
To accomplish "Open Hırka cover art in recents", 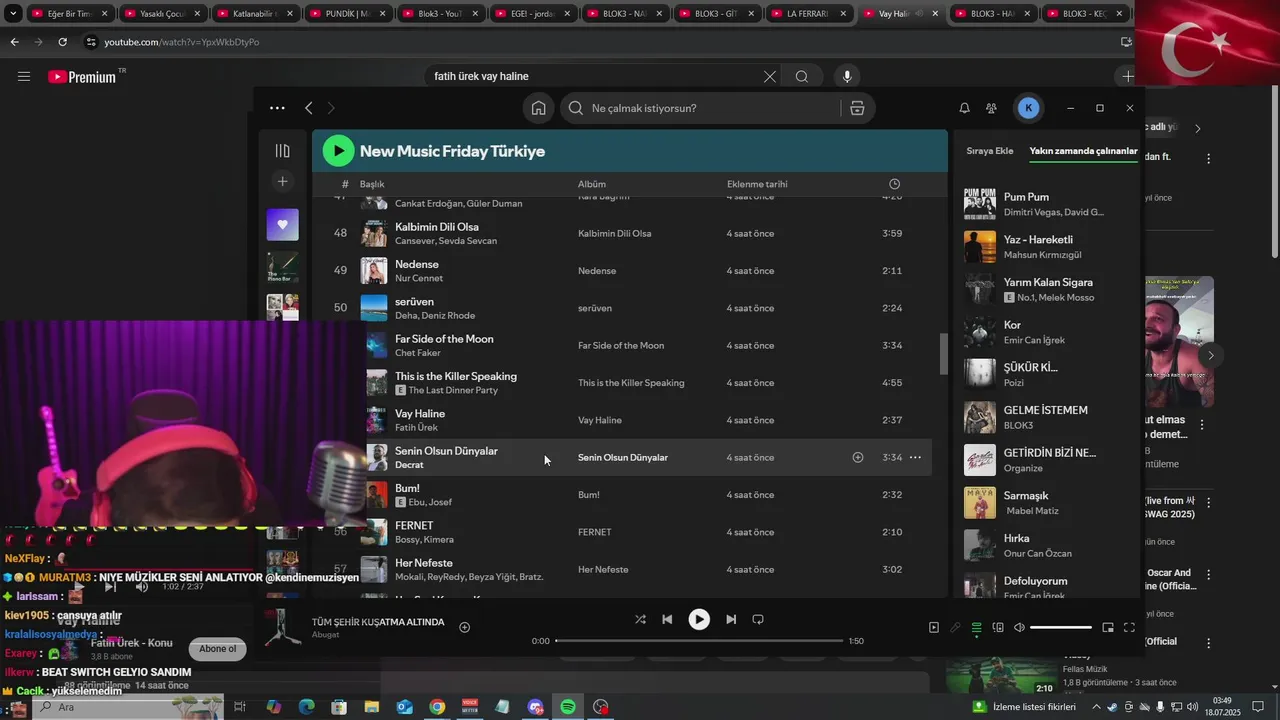I will click(980, 545).
